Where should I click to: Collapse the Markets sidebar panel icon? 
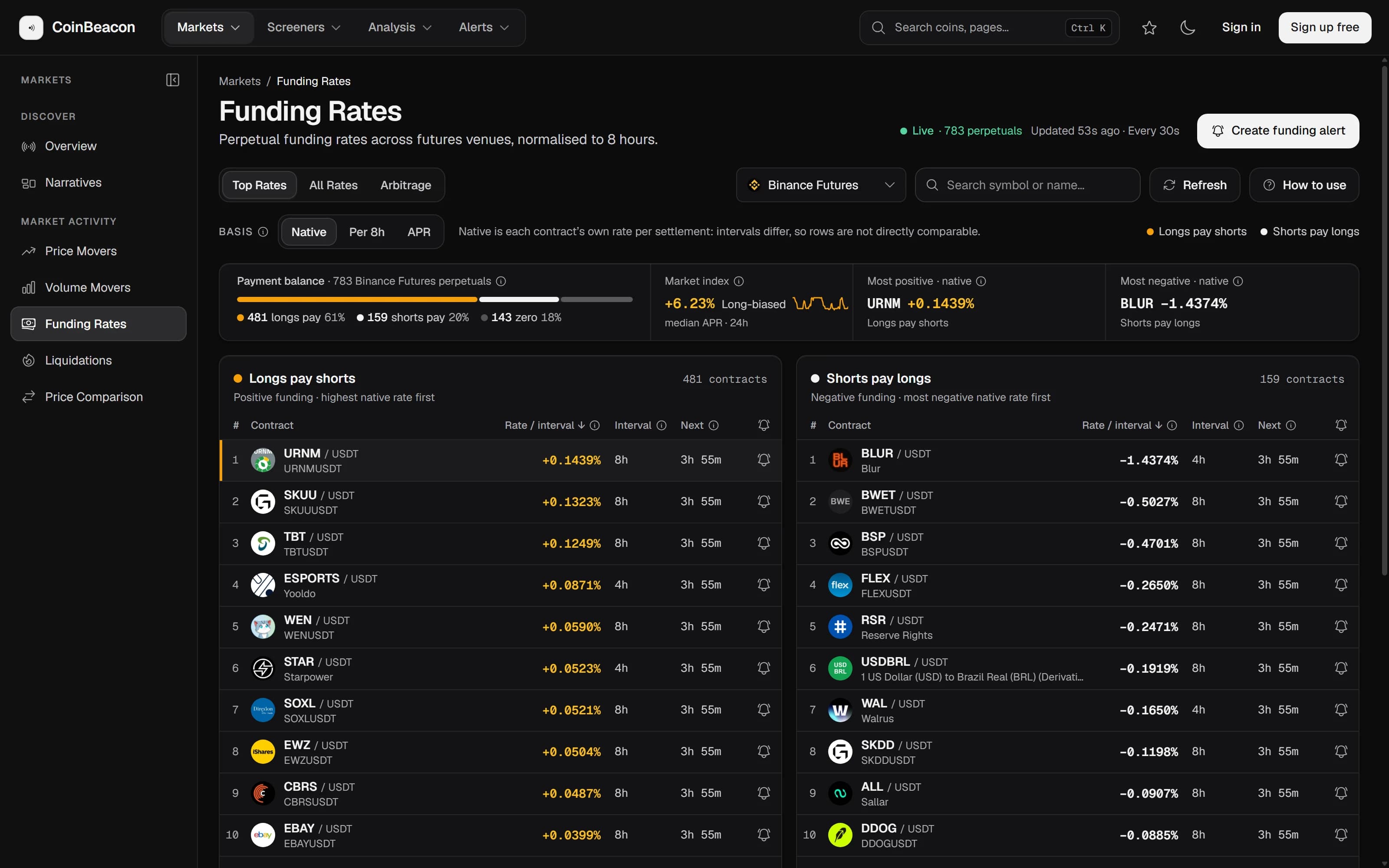pyautogui.click(x=172, y=80)
